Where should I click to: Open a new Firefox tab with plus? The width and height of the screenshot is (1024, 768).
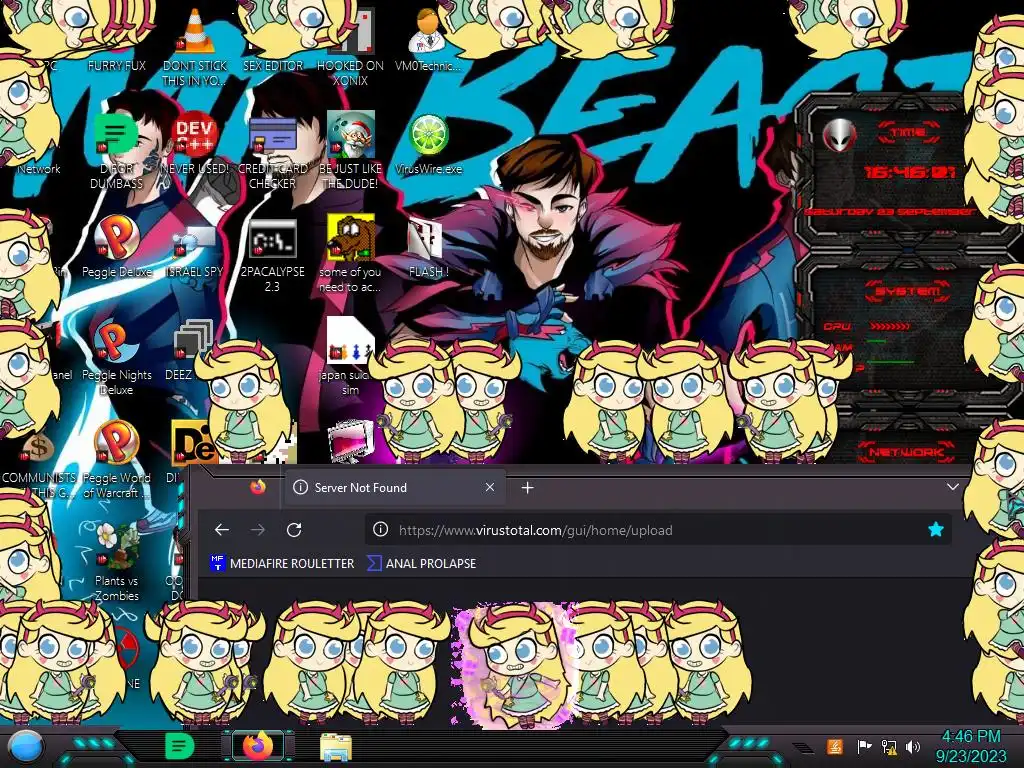(528, 488)
